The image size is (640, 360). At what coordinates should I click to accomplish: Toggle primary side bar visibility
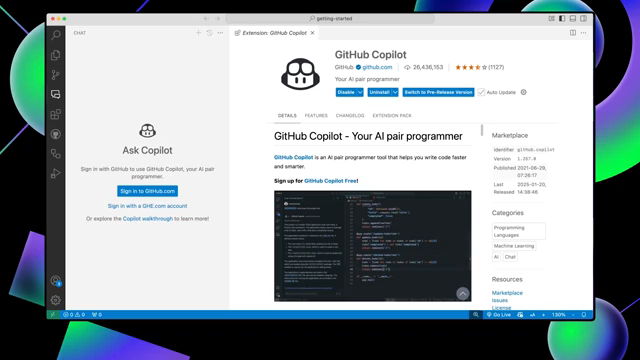click(x=562, y=18)
